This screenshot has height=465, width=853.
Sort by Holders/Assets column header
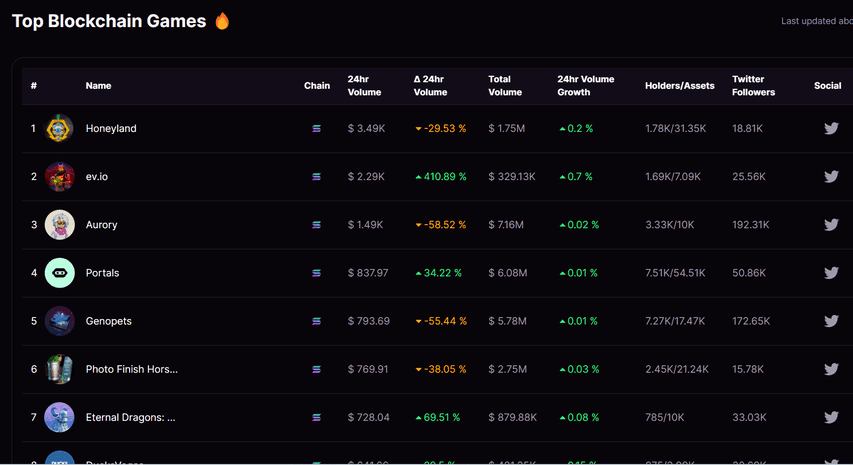[679, 85]
